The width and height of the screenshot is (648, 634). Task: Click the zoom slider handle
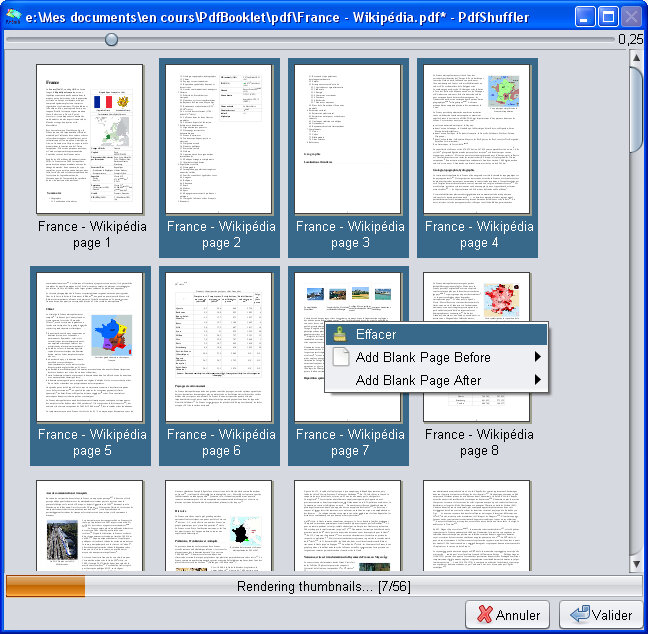[111, 40]
